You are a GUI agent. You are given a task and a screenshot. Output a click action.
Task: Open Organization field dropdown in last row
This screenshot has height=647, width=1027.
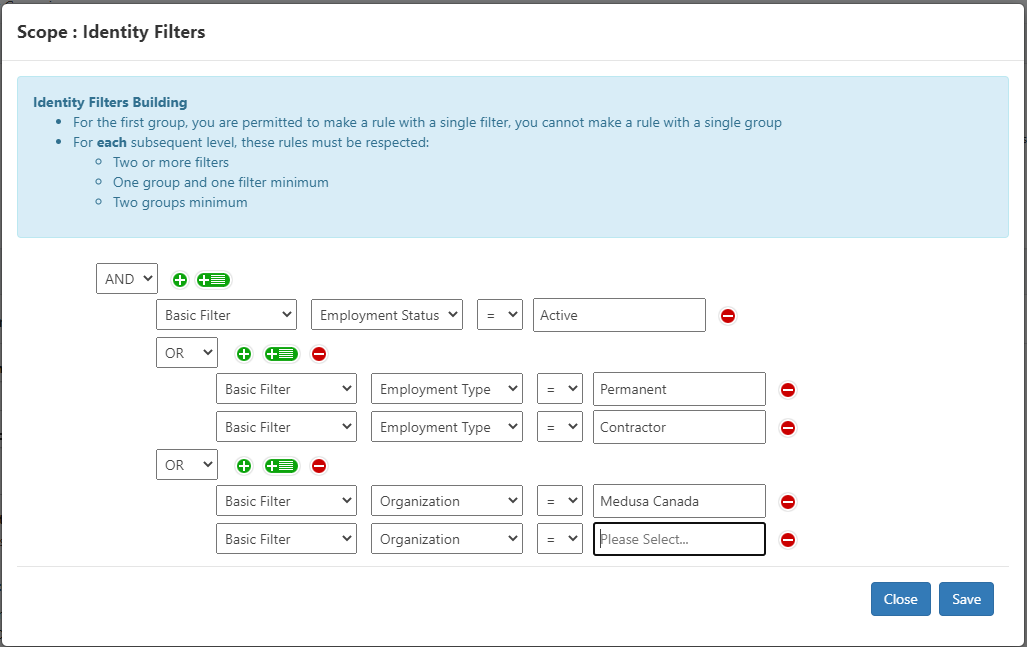click(446, 539)
